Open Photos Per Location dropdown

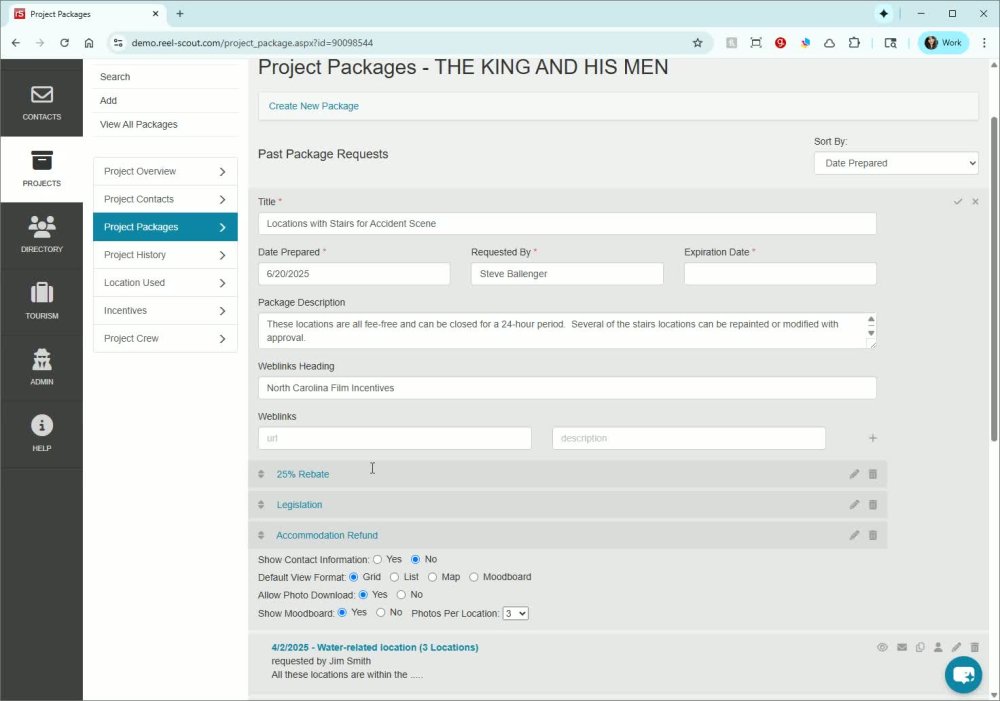click(x=515, y=614)
